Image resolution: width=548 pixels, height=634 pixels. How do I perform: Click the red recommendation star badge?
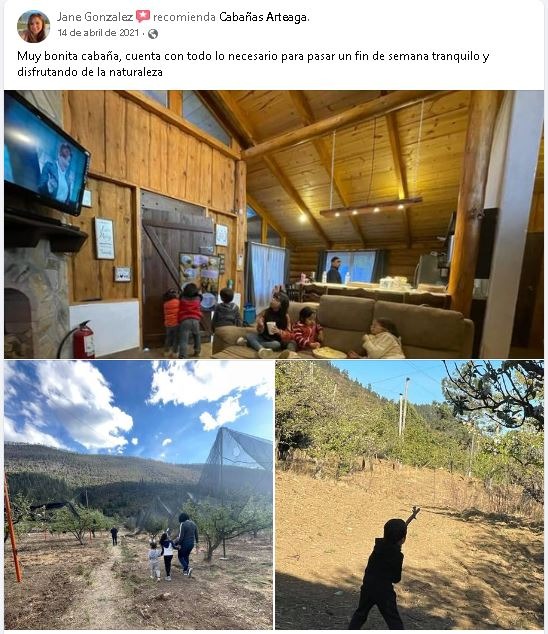tap(143, 16)
